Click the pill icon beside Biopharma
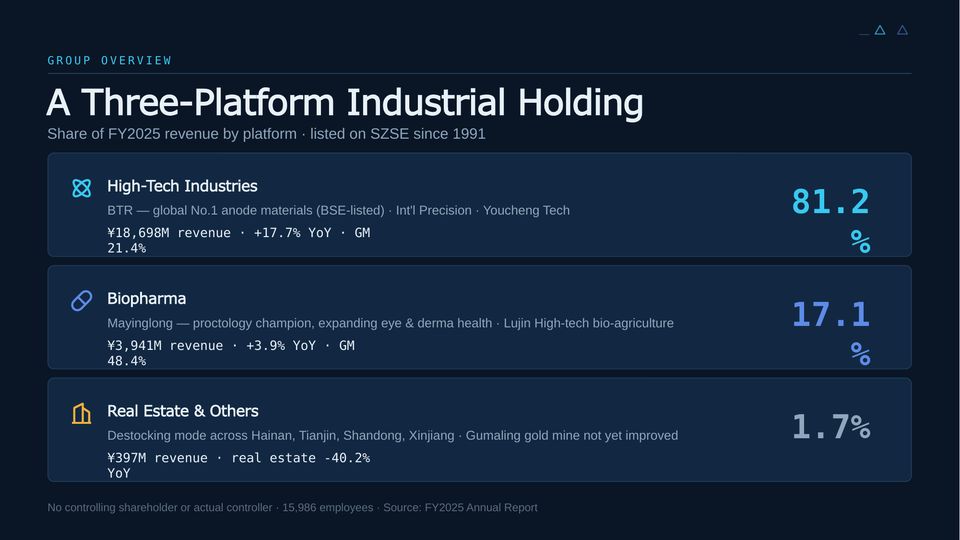This screenshot has width=960, height=540. tap(81, 301)
